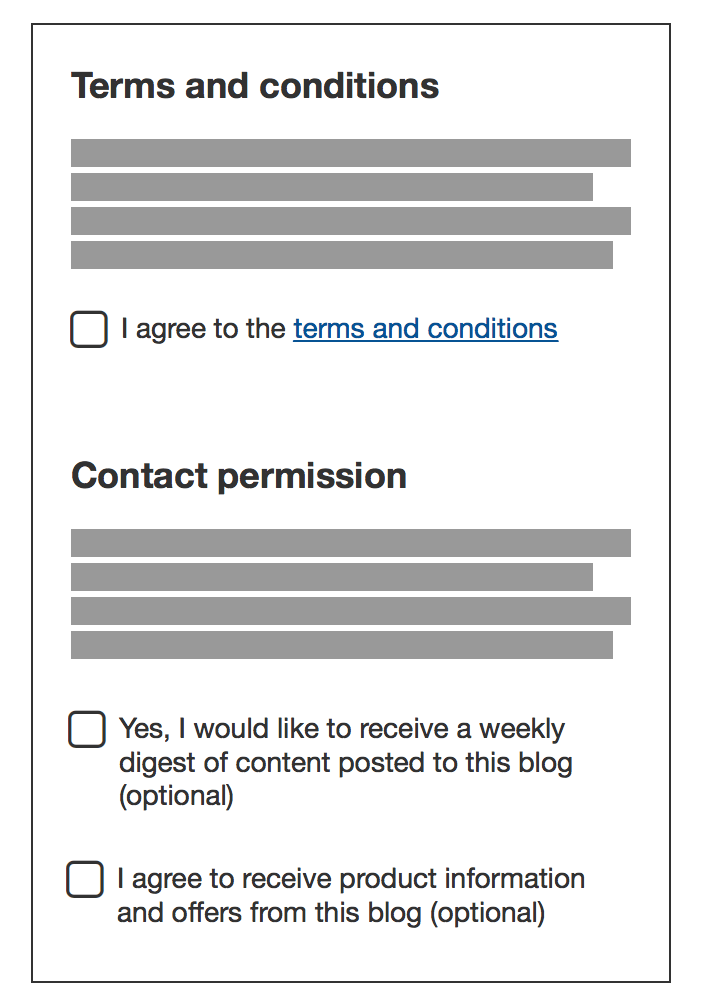
Task: Click "digest of content posted to this blog" text
Action: pos(345,763)
